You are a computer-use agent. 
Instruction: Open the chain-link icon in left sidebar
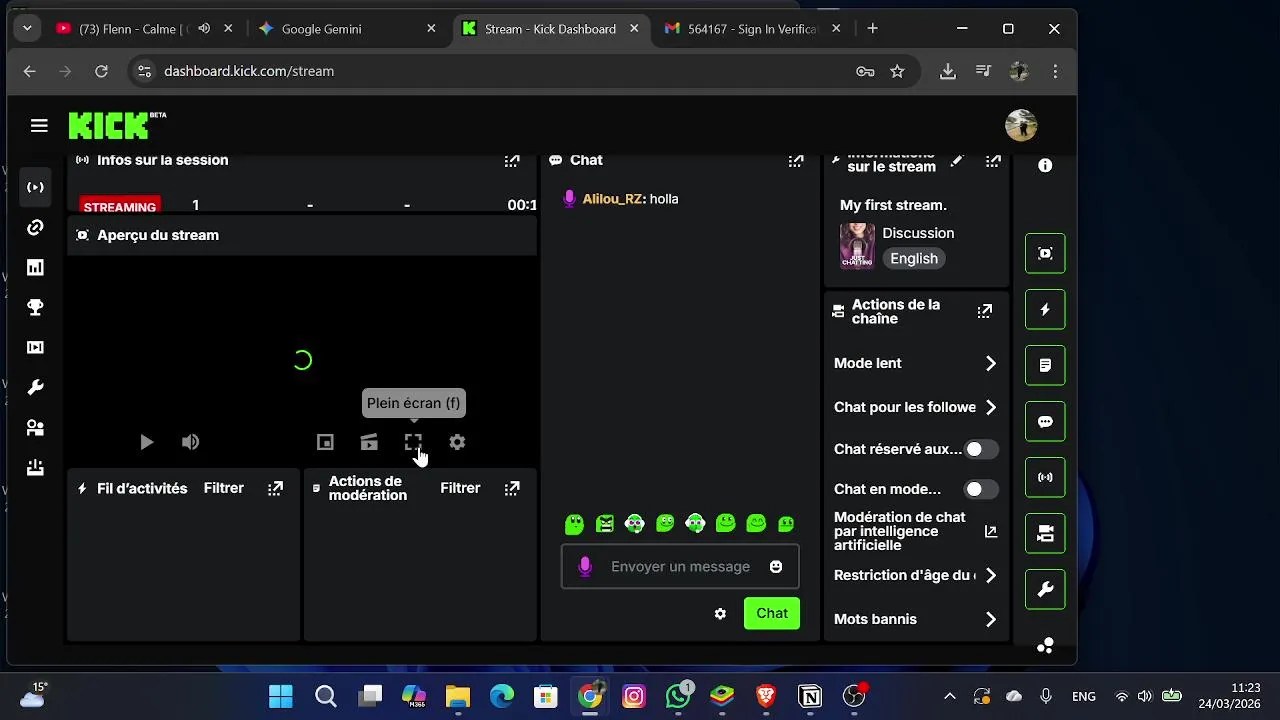pyautogui.click(x=35, y=228)
